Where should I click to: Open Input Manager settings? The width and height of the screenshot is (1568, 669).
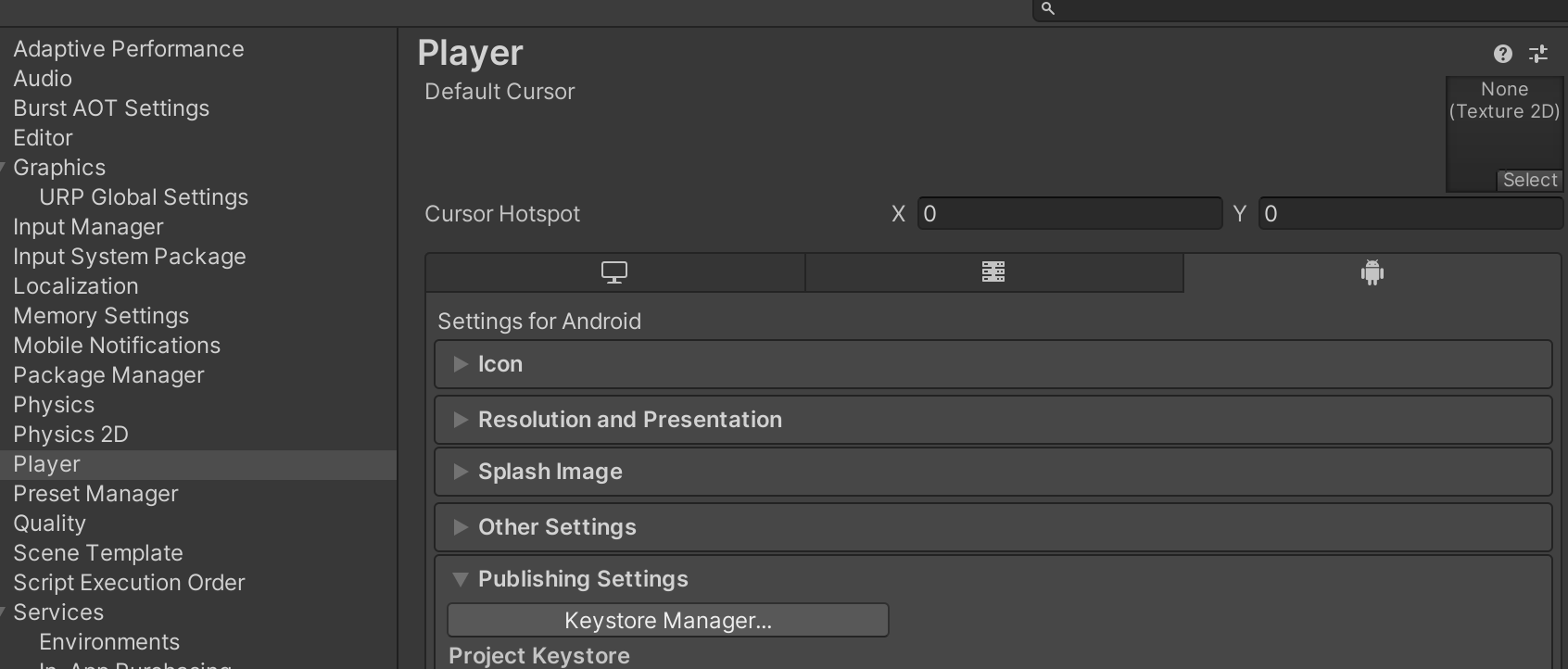[88, 227]
